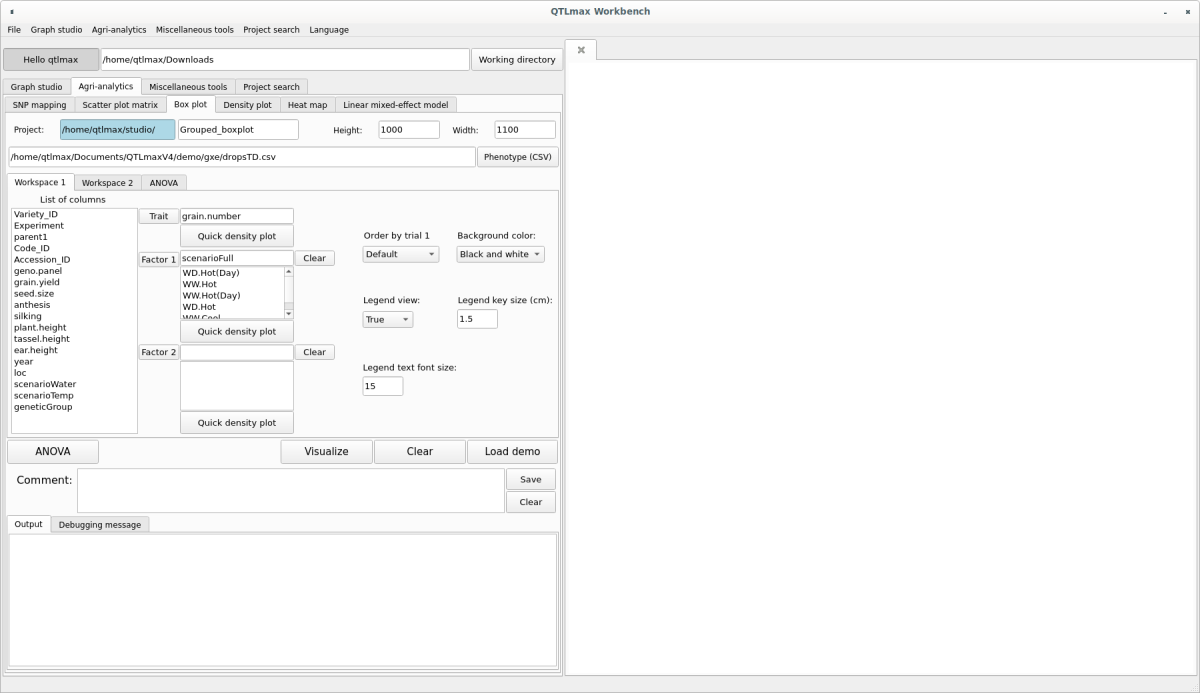Open the Graph studio menu
1200x693 pixels.
[x=56, y=30]
